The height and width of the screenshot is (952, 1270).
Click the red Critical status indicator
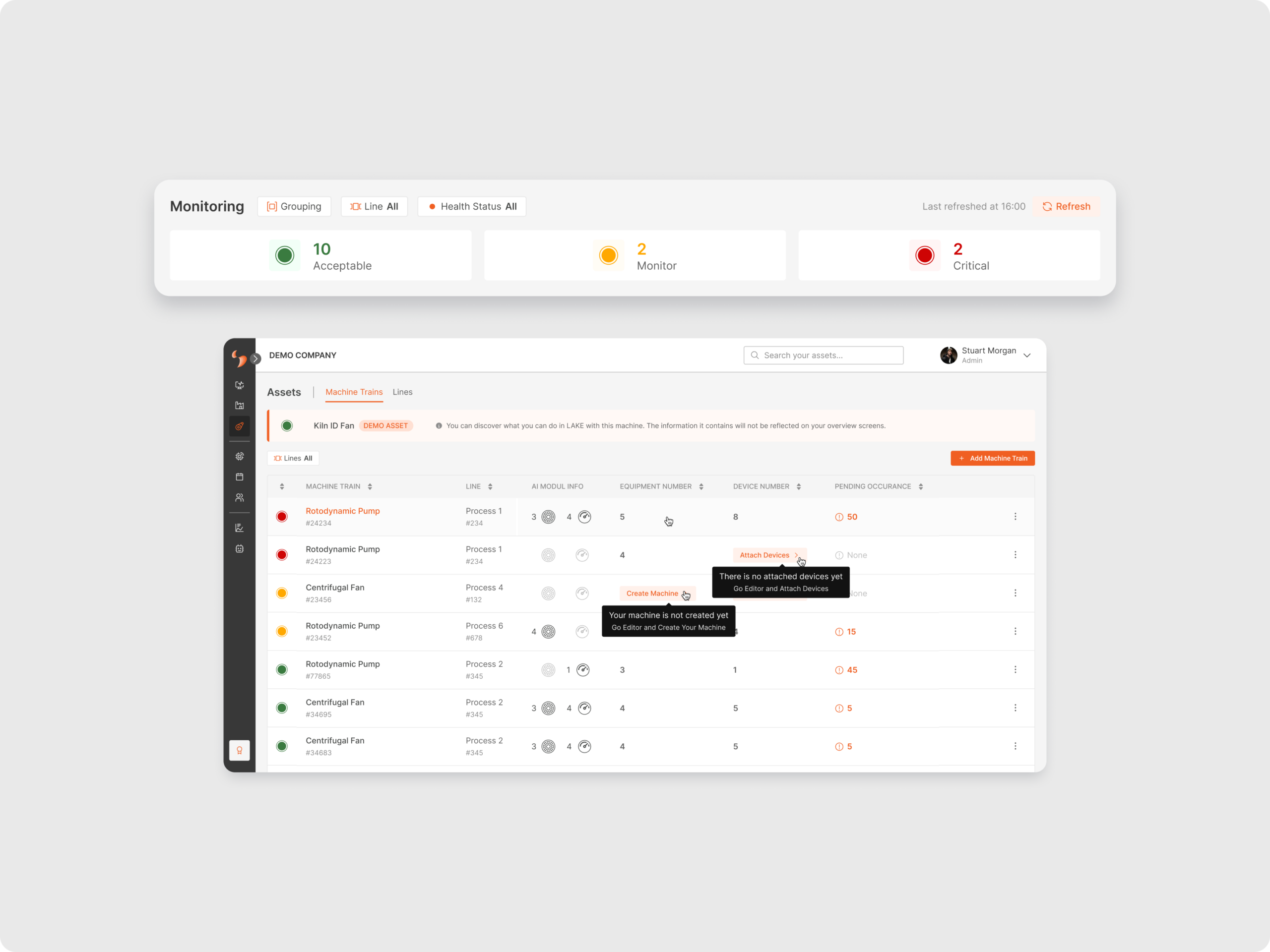(924, 255)
